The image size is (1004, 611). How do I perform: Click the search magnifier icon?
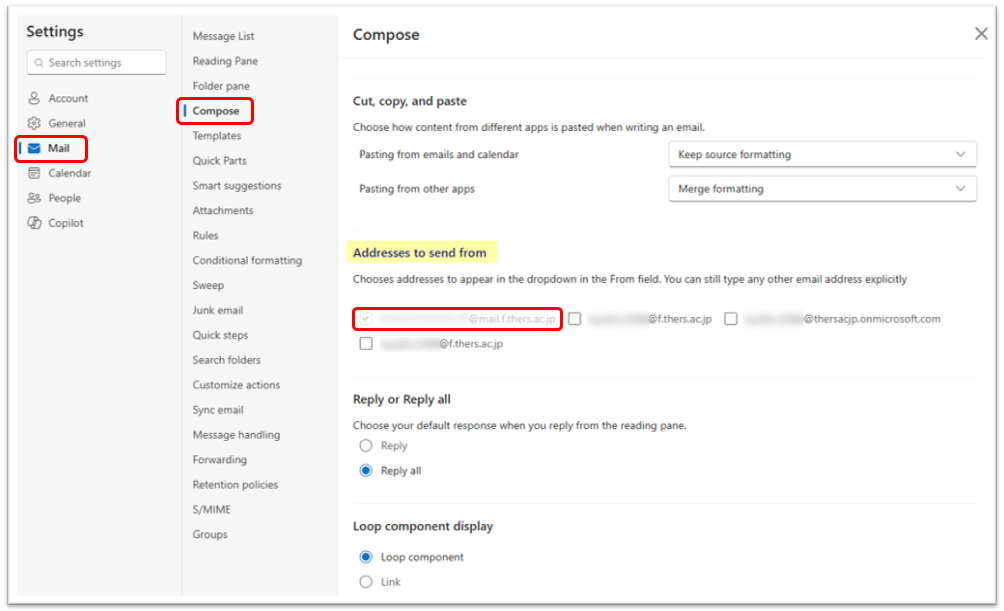[39, 63]
